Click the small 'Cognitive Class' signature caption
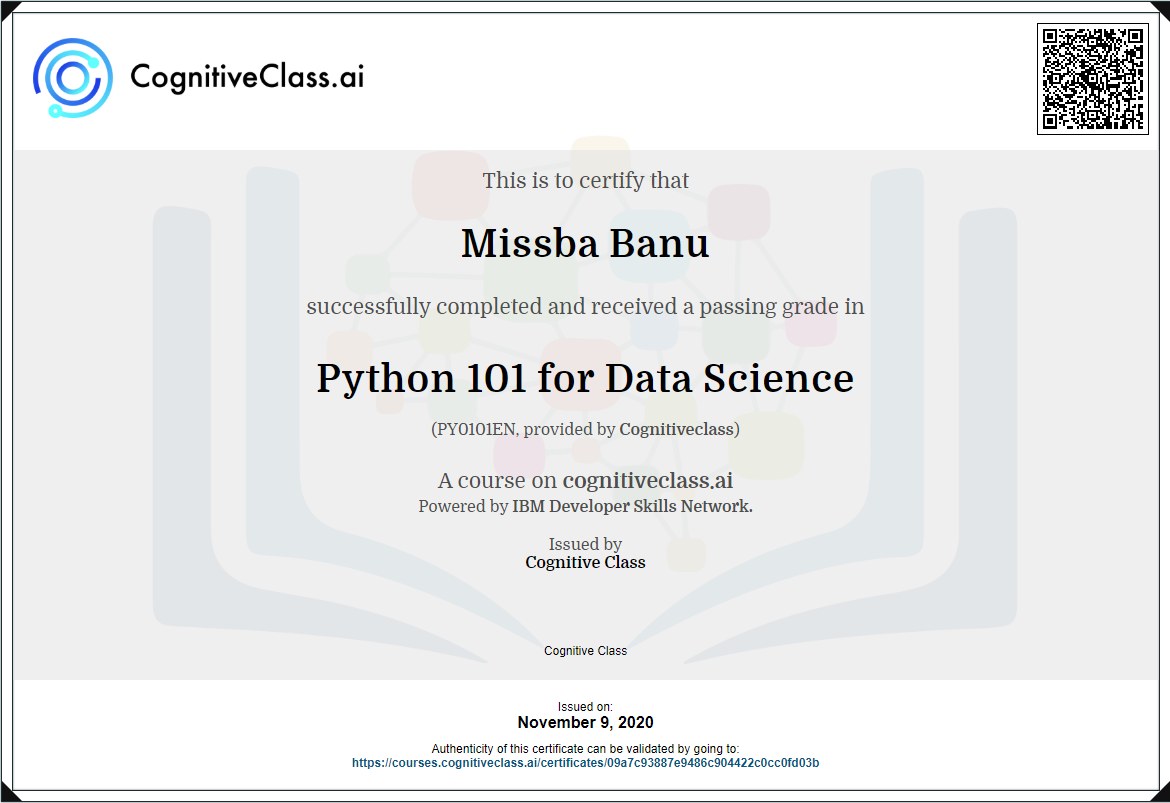Image resolution: width=1170 pixels, height=803 pixels. click(585, 651)
